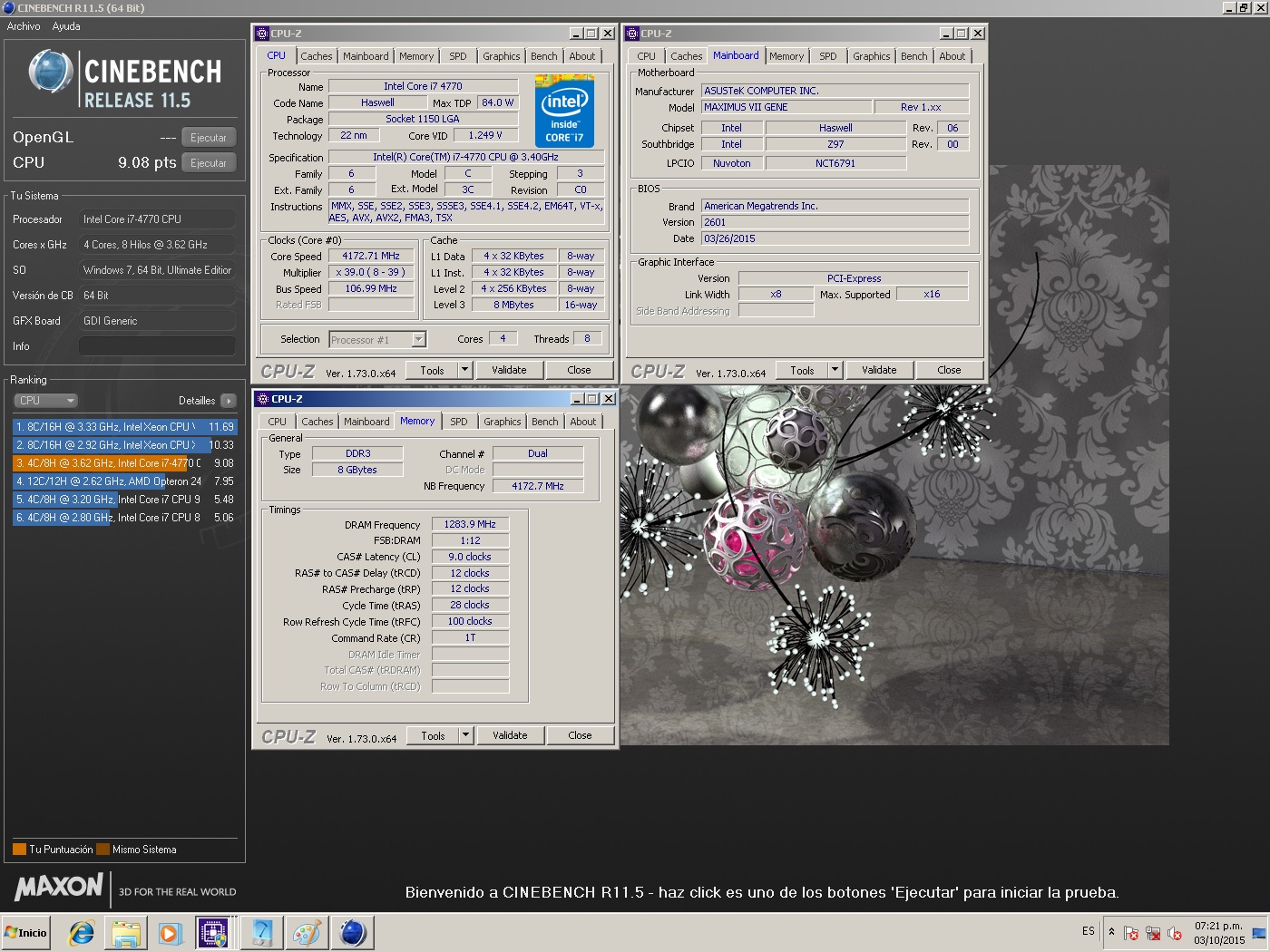Open the Inicio start menu
Screen dimensions: 1270x952
(26, 933)
